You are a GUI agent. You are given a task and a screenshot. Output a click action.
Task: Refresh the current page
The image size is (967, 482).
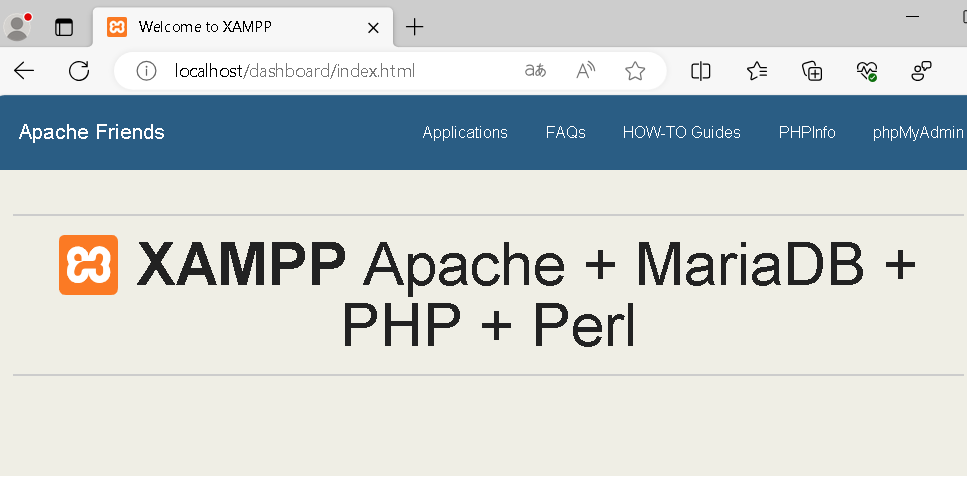tap(79, 71)
